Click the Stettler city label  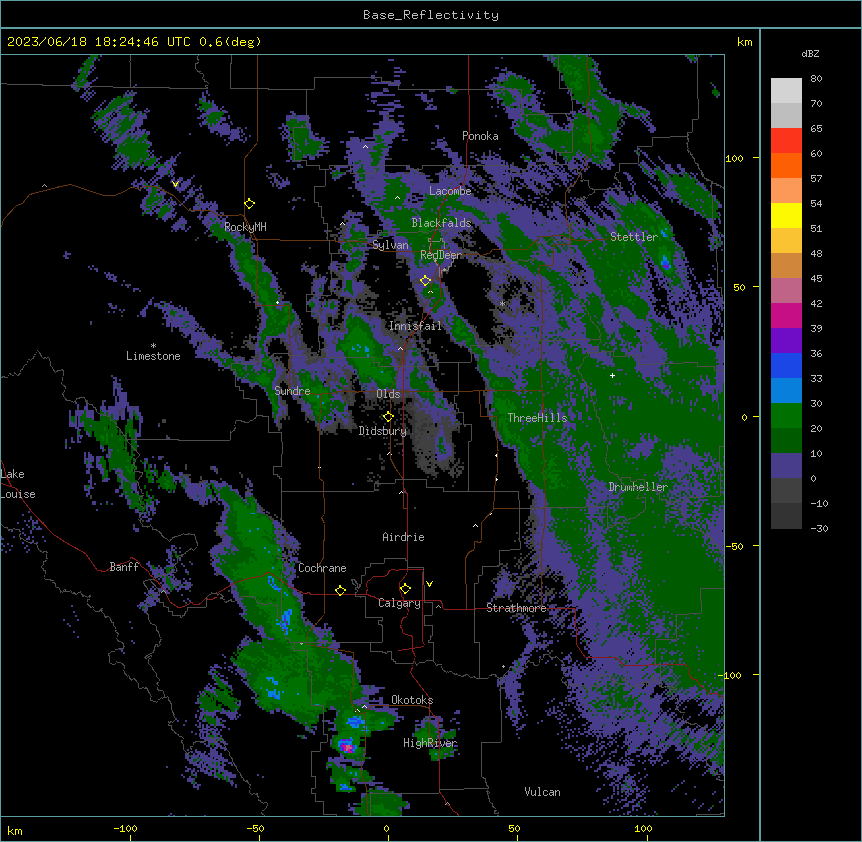coord(634,237)
